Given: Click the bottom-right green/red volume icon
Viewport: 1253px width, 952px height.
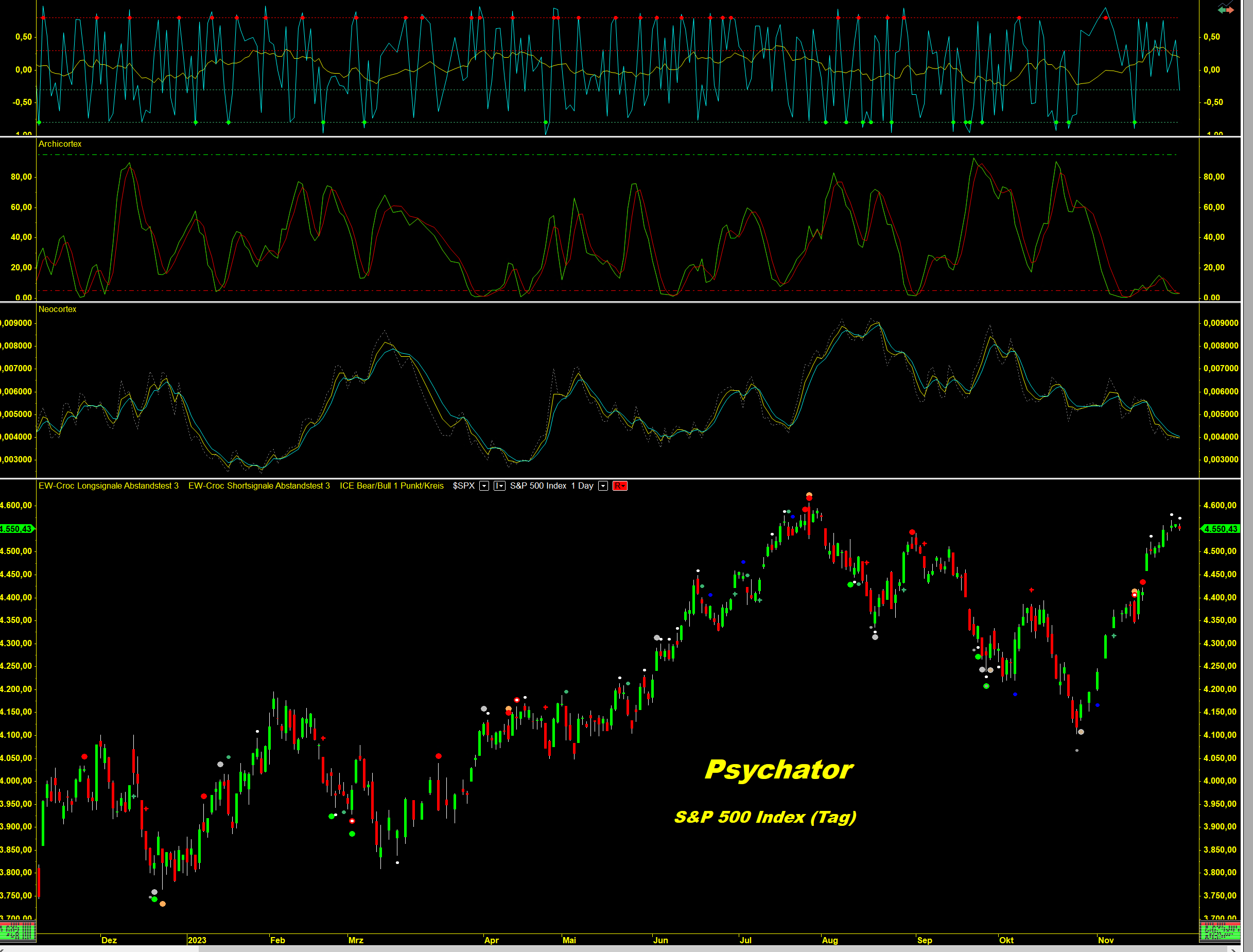Looking at the screenshot, I should click(x=1220, y=931).
